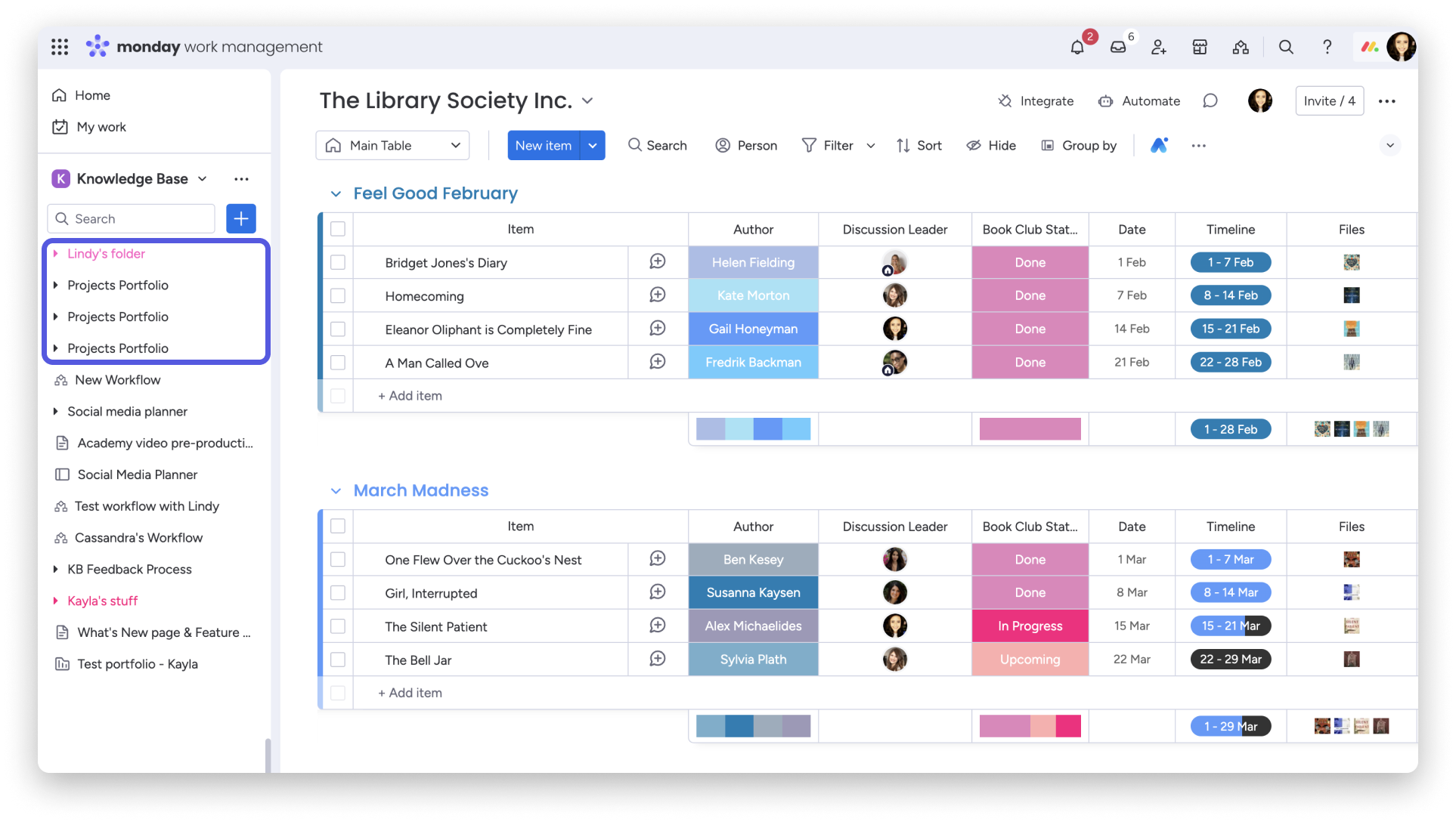The width and height of the screenshot is (1456, 822).
Task: Open the notifications bell icon
Action: (x=1077, y=48)
